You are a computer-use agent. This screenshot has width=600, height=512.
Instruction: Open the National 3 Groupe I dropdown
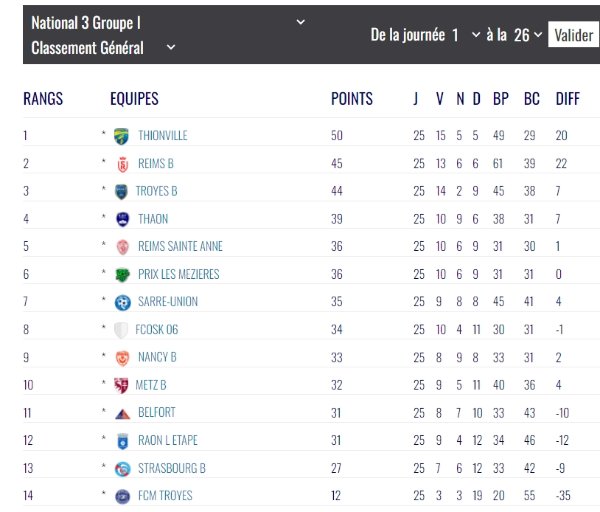point(168,21)
